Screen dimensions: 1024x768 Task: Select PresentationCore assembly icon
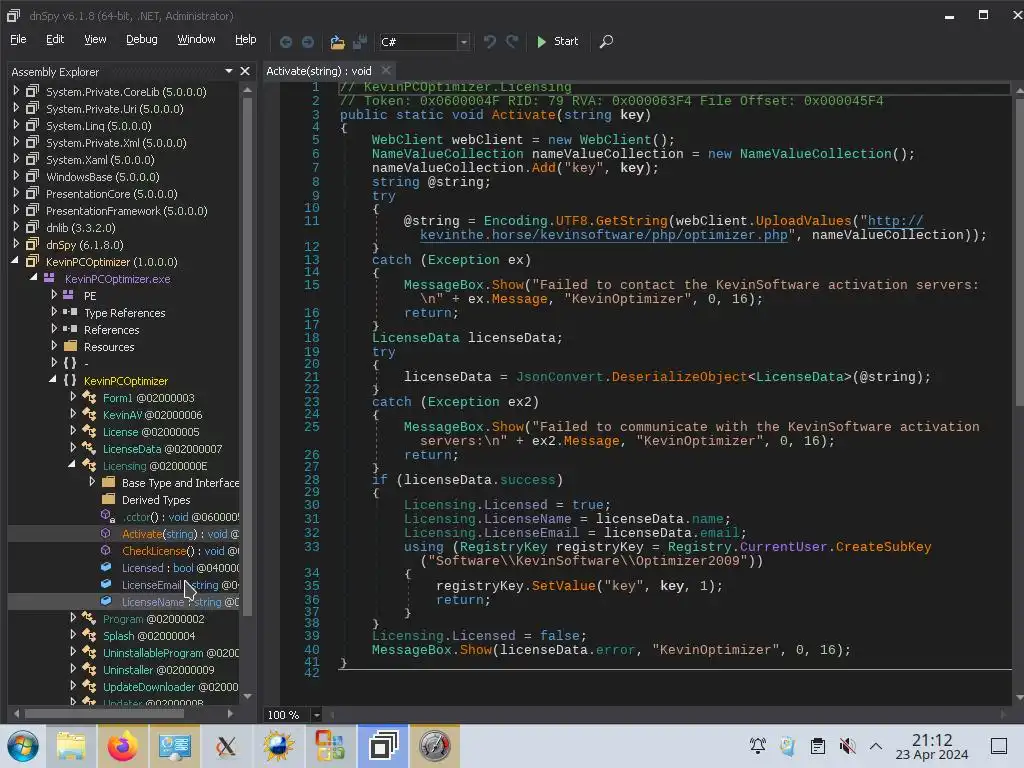coord(32,193)
